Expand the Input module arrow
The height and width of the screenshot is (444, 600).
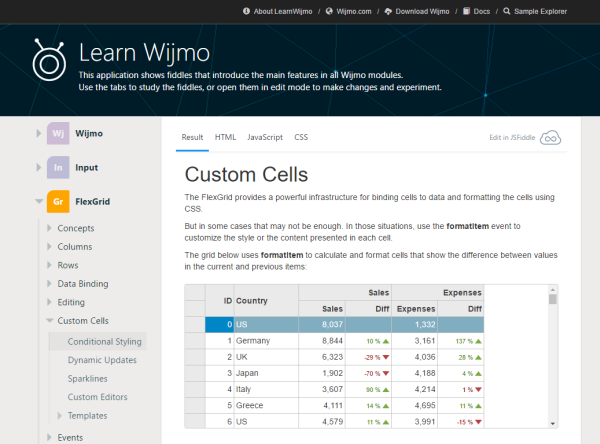tap(39, 167)
